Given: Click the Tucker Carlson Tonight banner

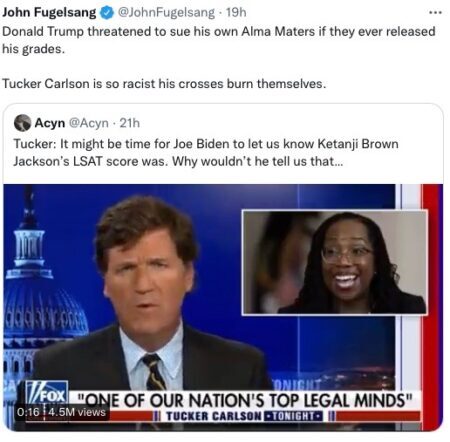Looking at the screenshot, I should [x=244, y=416].
